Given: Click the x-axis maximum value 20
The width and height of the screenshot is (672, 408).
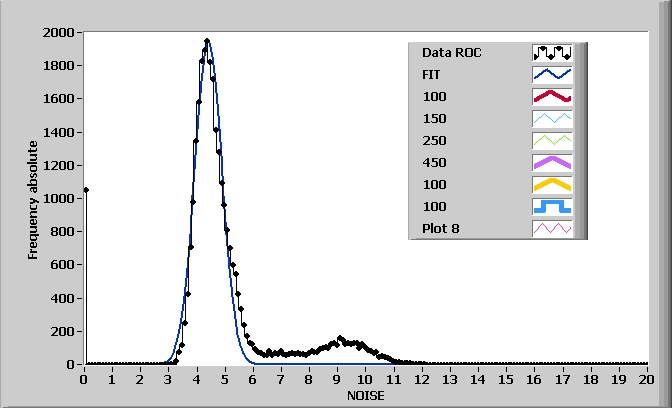Looking at the screenshot, I should [x=646, y=379].
